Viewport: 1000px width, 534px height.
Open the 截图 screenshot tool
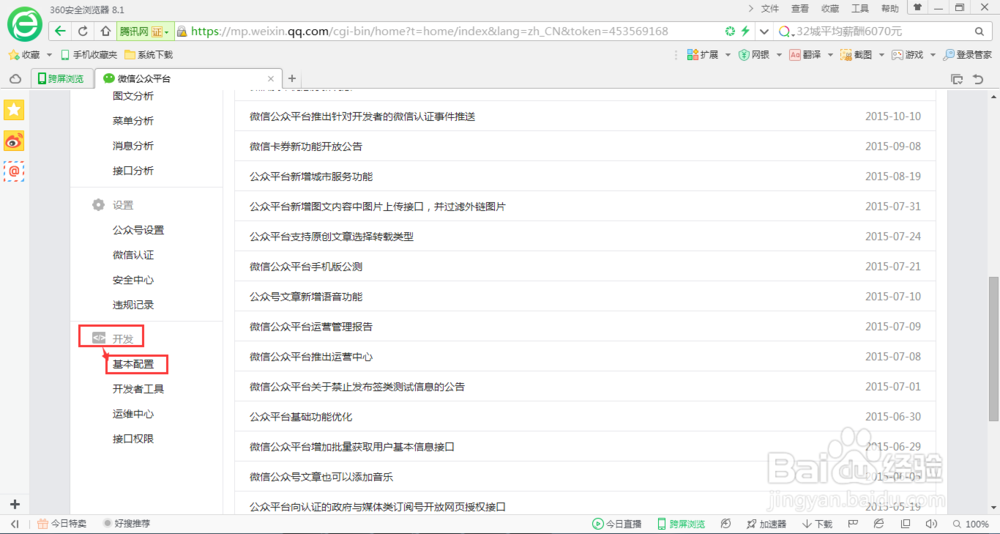pyautogui.click(x=856, y=55)
